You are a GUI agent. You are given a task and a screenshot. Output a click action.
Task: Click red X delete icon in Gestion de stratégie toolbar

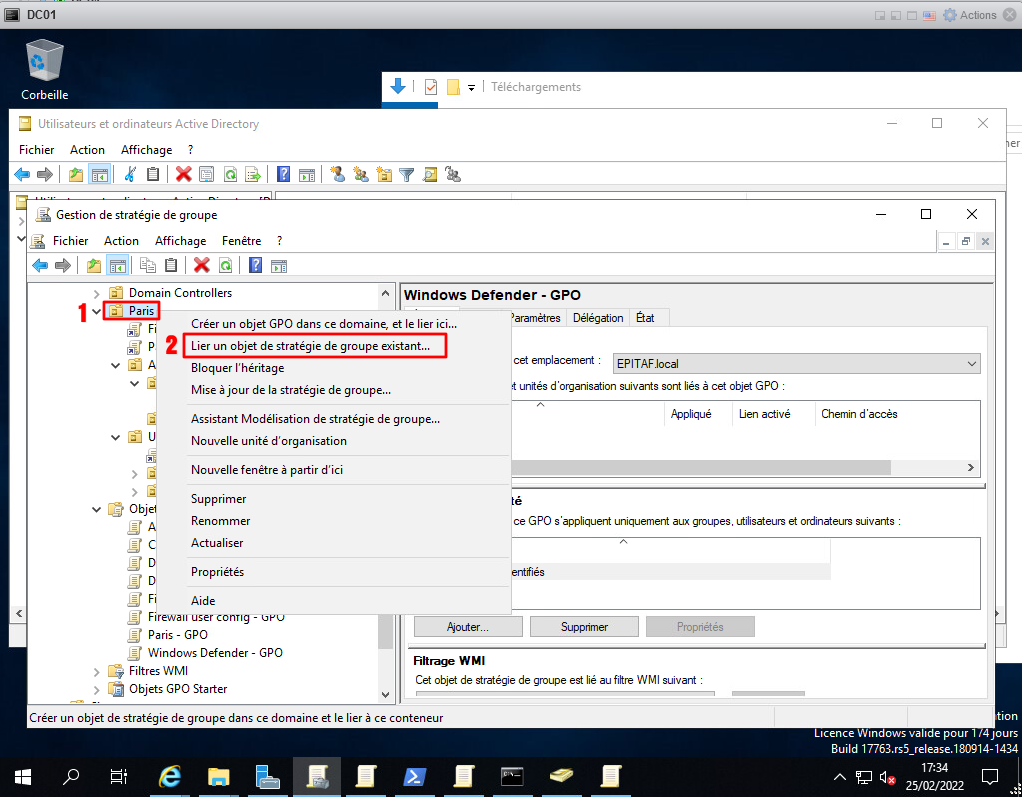(202, 265)
